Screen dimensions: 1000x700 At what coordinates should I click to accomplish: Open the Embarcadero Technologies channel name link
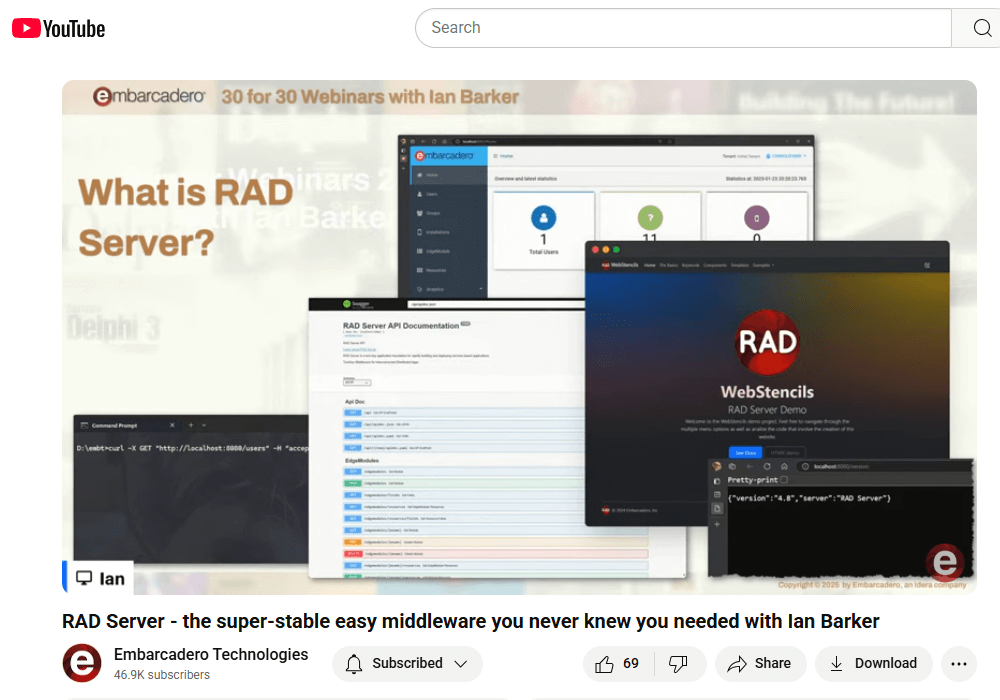click(x=210, y=654)
